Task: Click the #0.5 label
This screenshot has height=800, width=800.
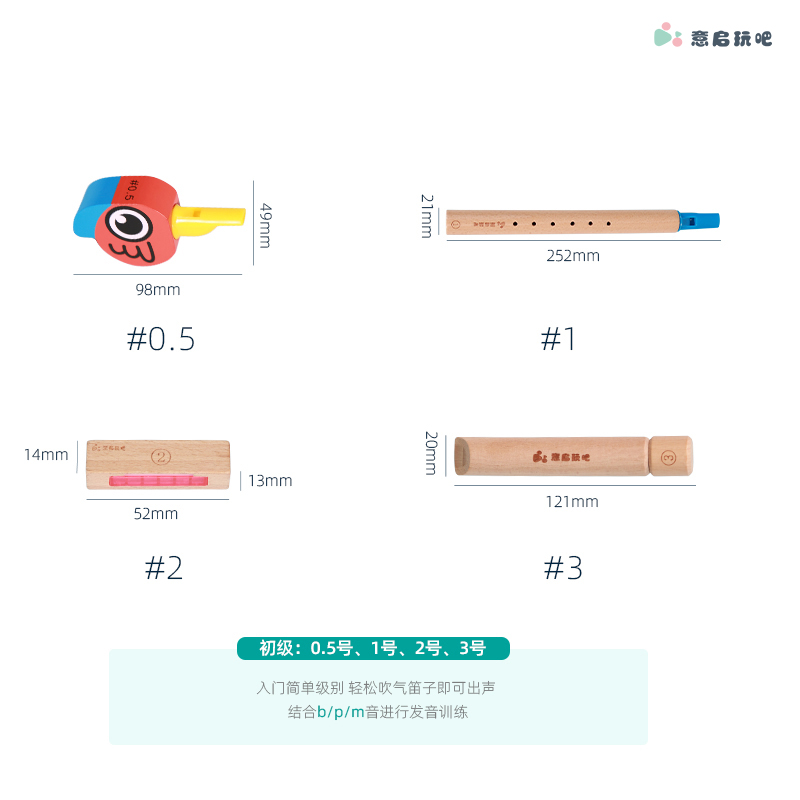Action: click(161, 339)
